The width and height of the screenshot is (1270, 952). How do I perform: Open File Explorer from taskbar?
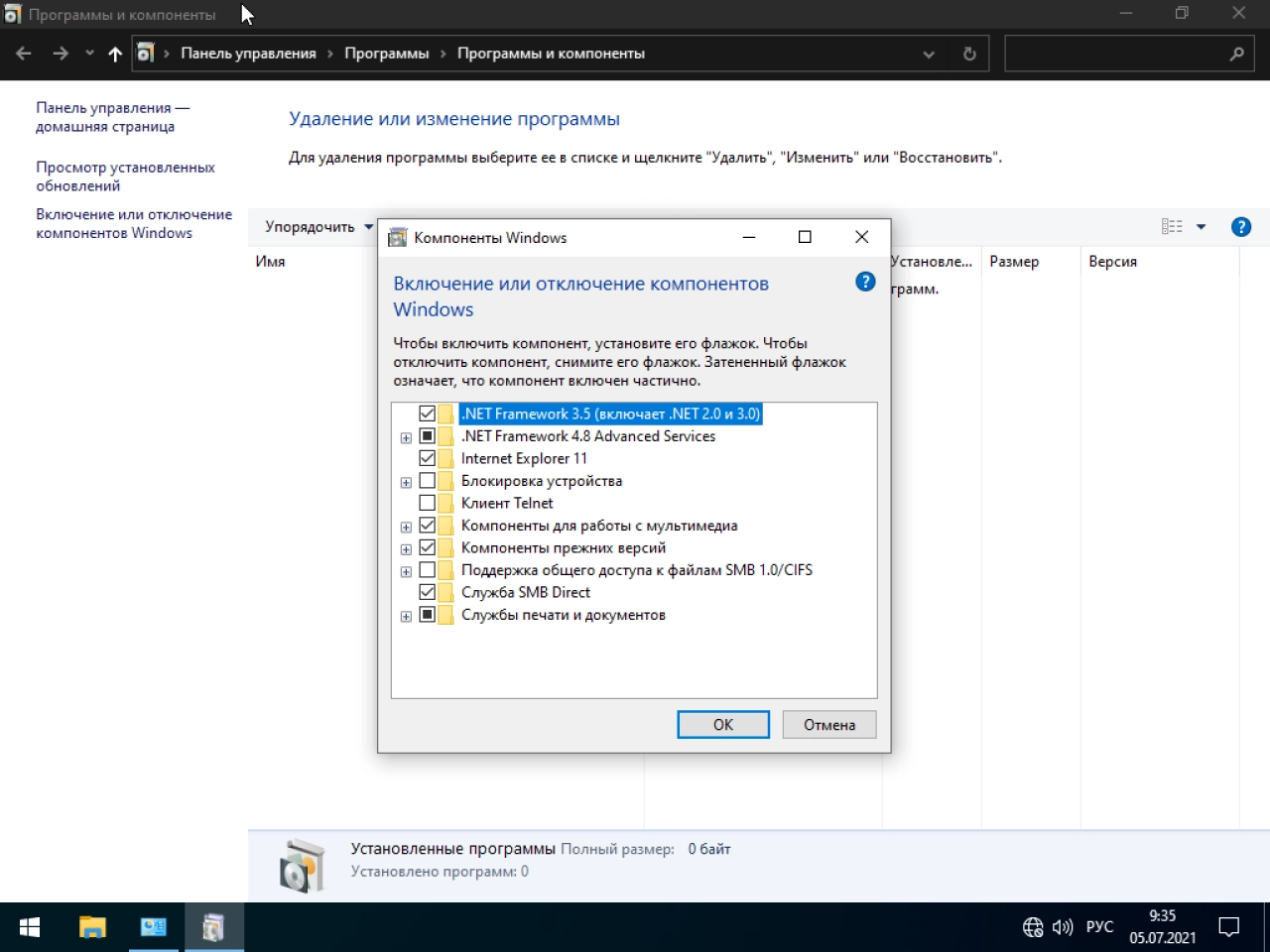(x=92, y=927)
